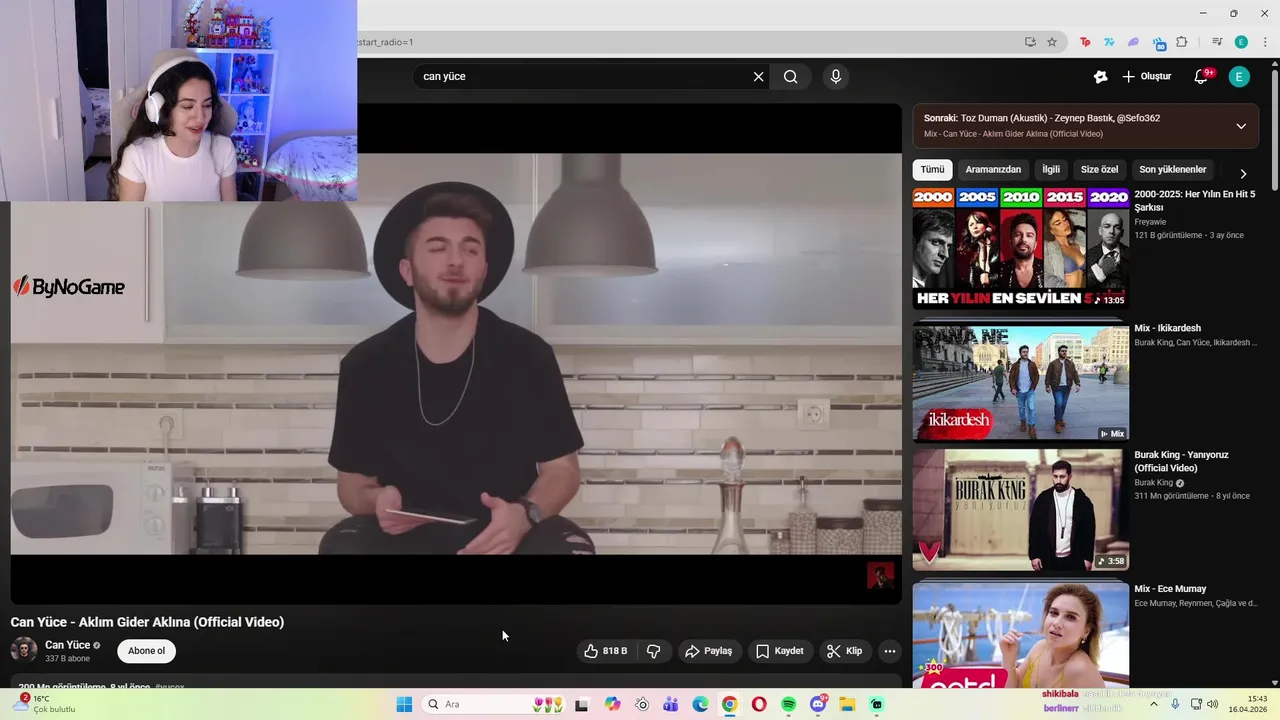Dislike the video with thumbs down
The width and height of the screenshot is (1280, 720).
[x=653, y=651]
